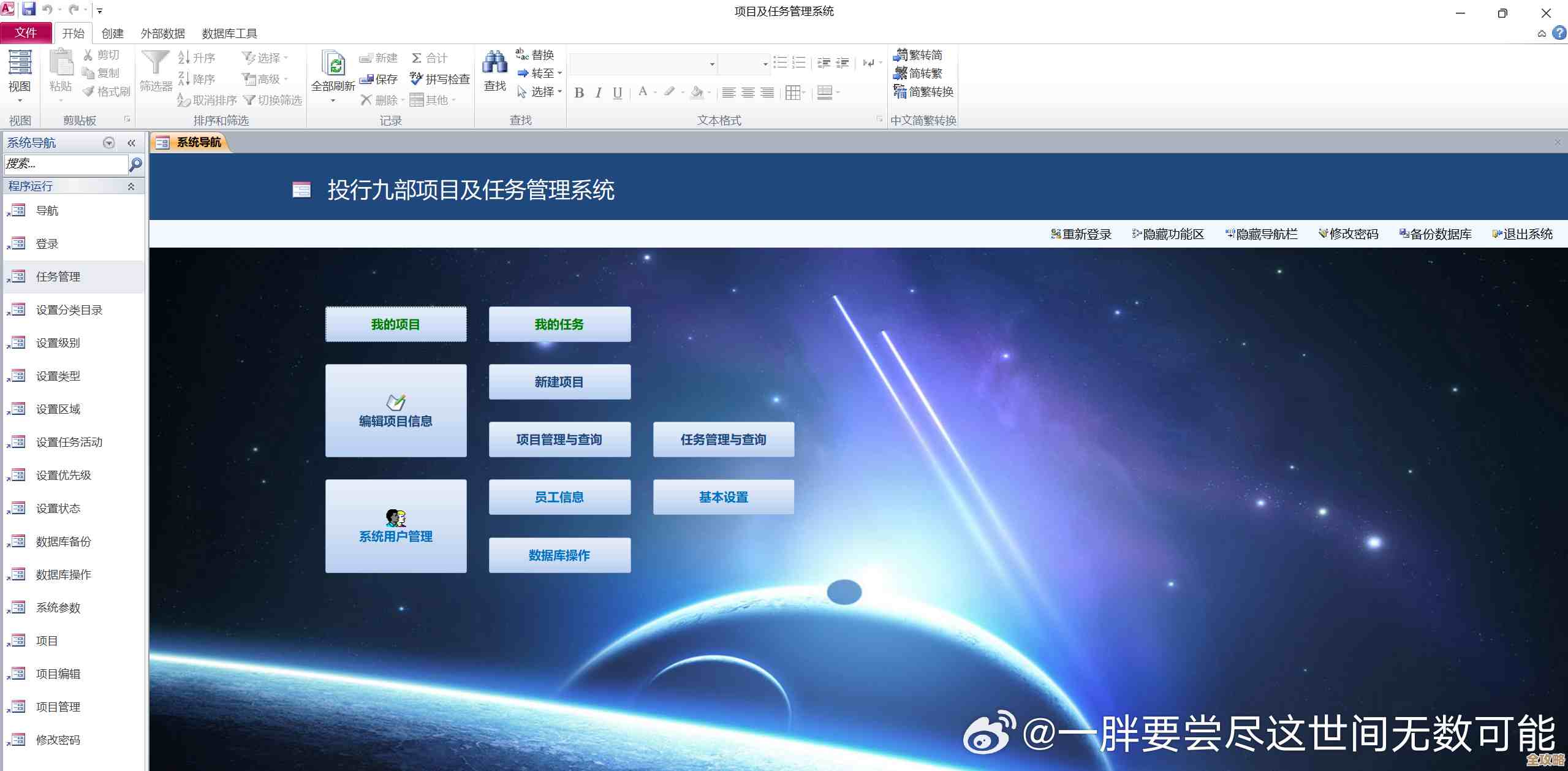Open the 系统导航 pane dropdown menu
This screenshot has width=1568, height=771.
pyautogui.click(x=108, y=143)
